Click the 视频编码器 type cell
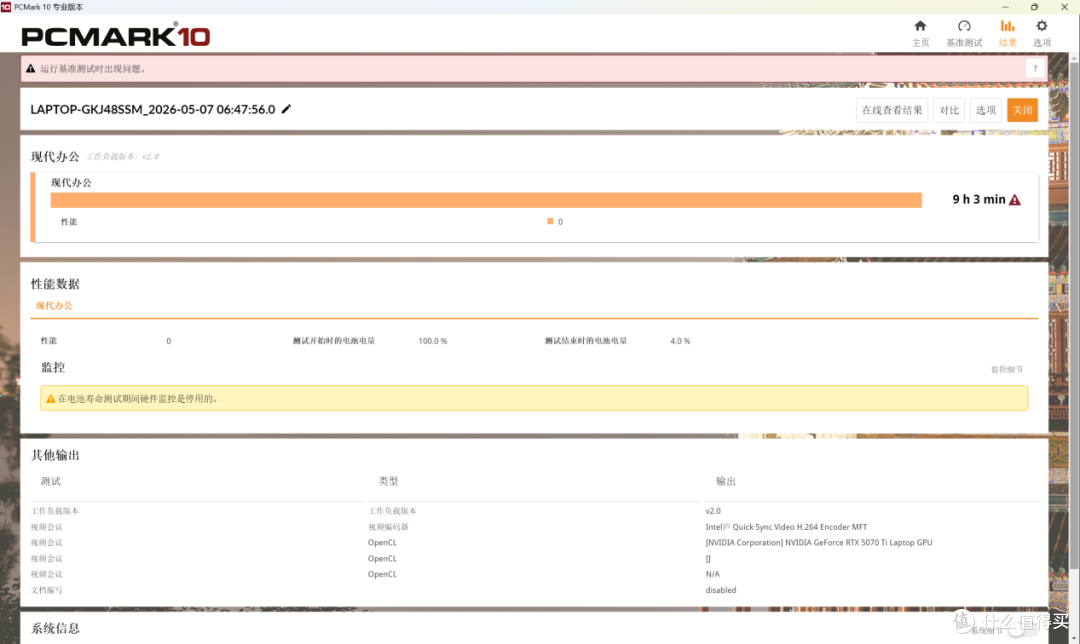The image size is (1080, 644). pos(388,527)
